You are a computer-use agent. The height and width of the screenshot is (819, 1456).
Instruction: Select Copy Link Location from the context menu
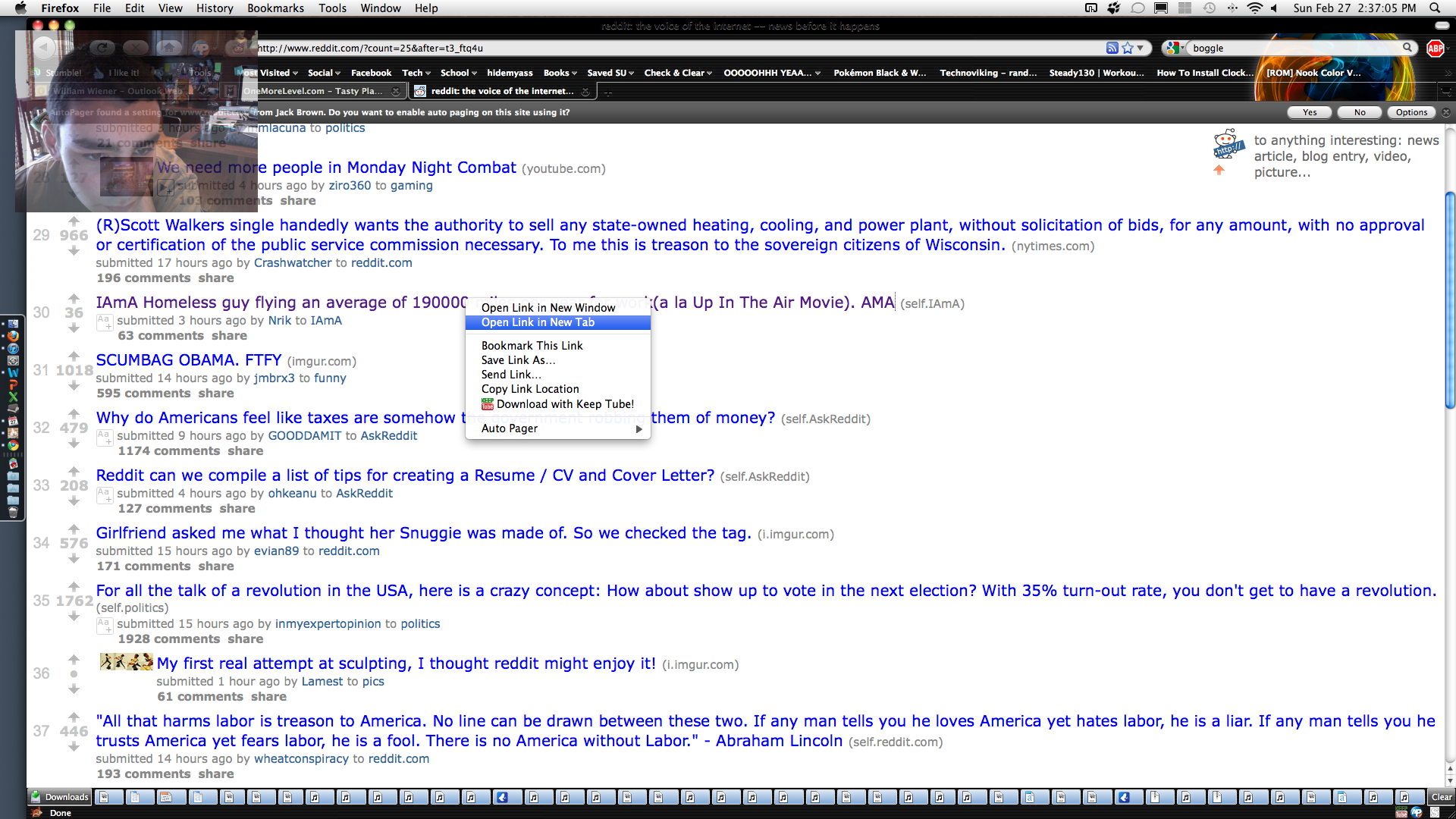coord(529,389)
